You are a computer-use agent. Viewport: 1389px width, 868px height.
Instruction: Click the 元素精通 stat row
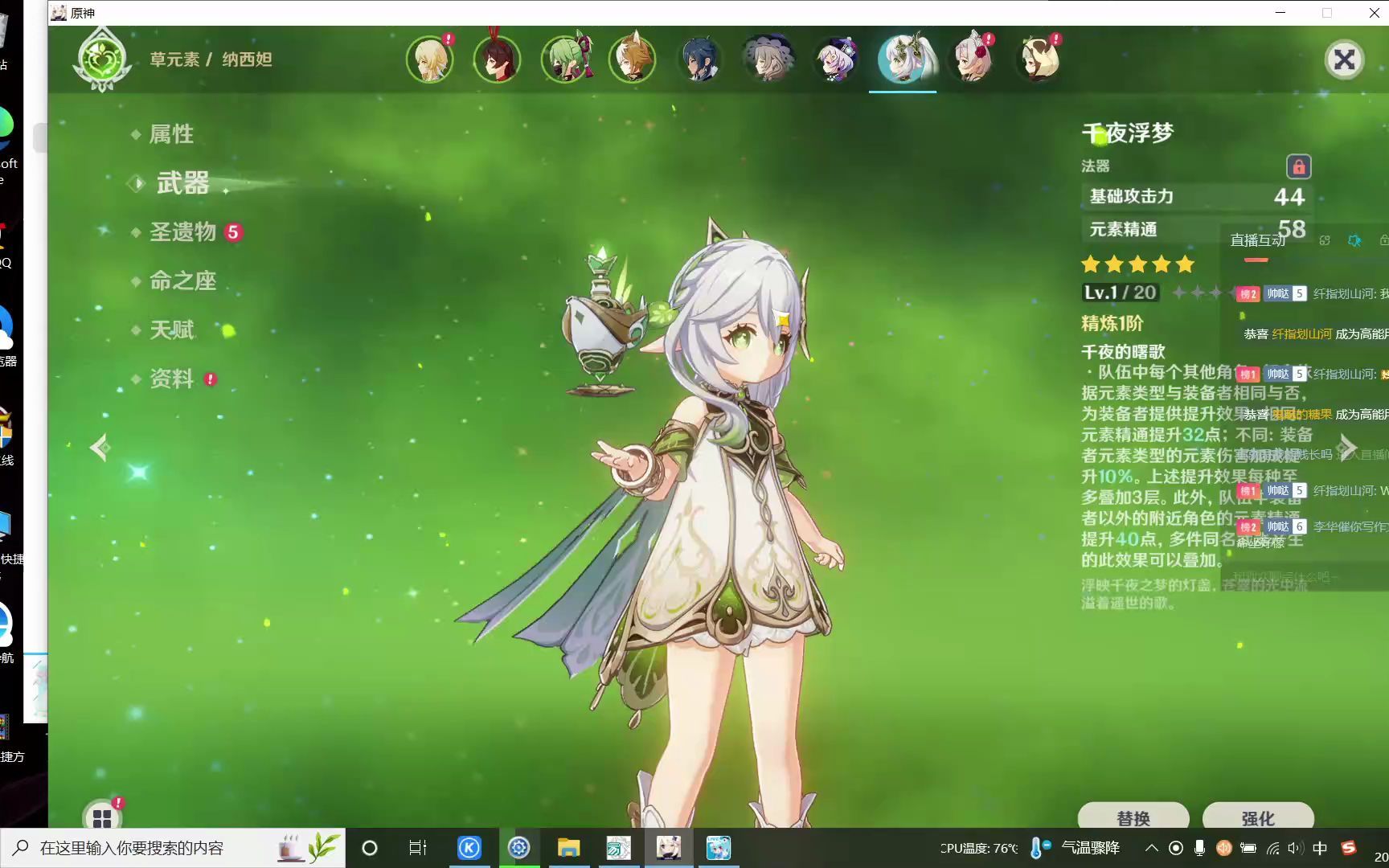coord(1197,229)
